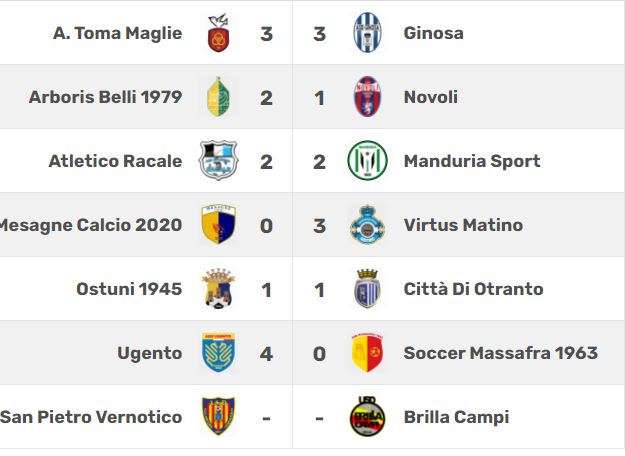The height and width of the screenshot is (456, 625).
Task: Click the Ugento blue shield logo
Action: 218,353
